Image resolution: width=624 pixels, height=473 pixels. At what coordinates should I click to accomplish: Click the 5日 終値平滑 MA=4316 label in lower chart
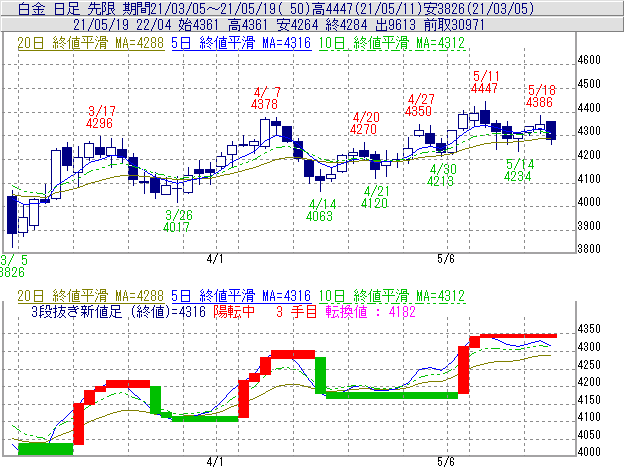click(241, 296)
